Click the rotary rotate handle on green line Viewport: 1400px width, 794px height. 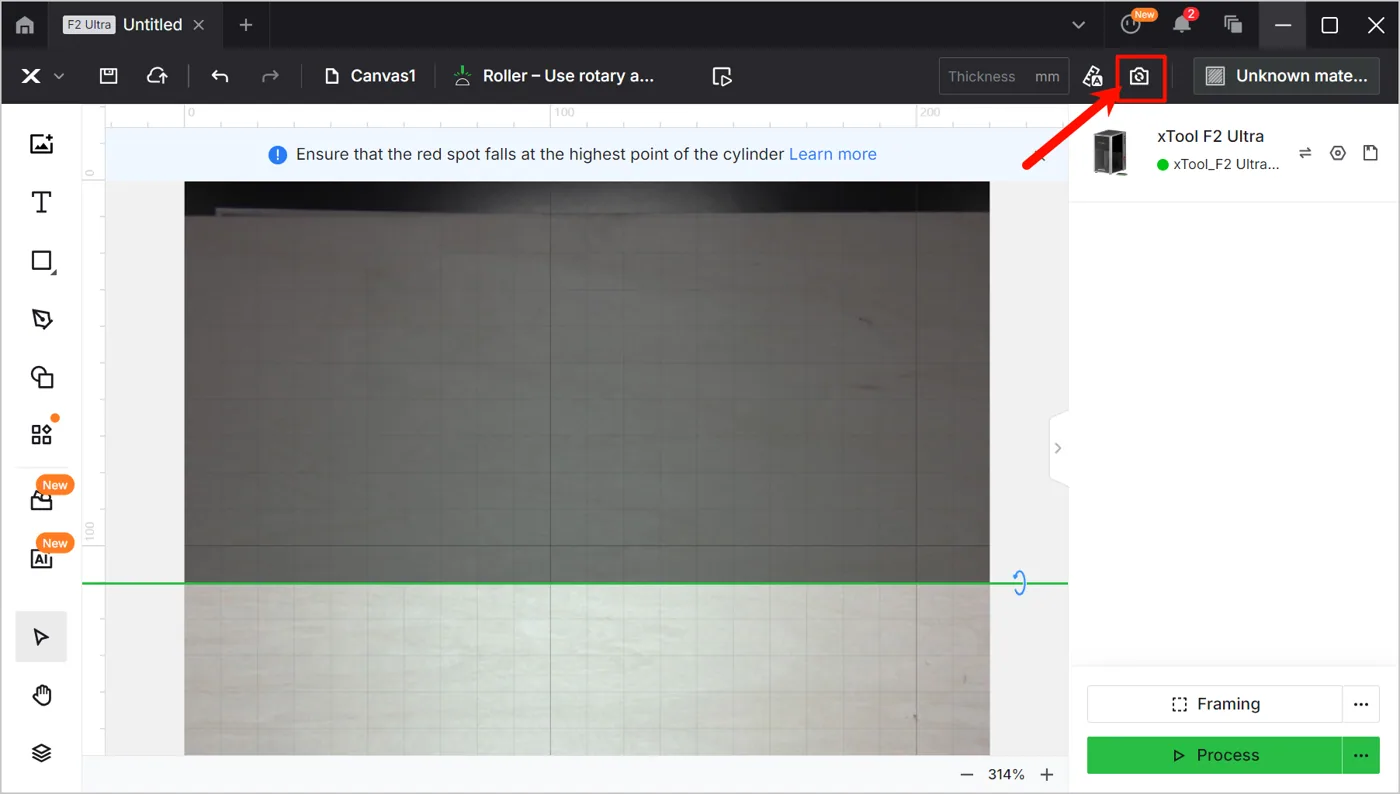(1019, 583)
